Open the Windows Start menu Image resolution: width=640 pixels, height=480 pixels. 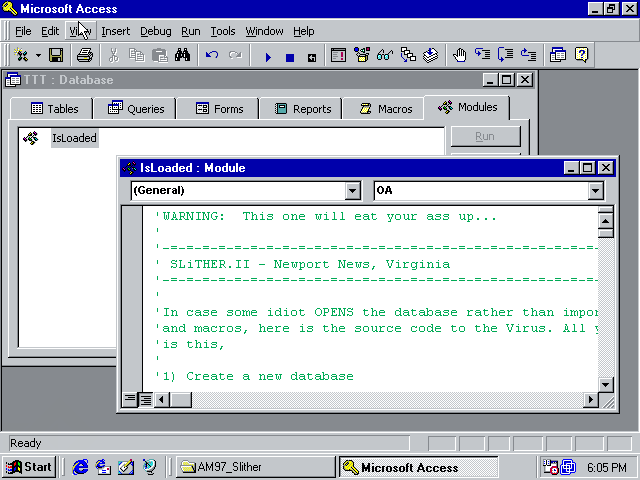click(x=29, y=467)
